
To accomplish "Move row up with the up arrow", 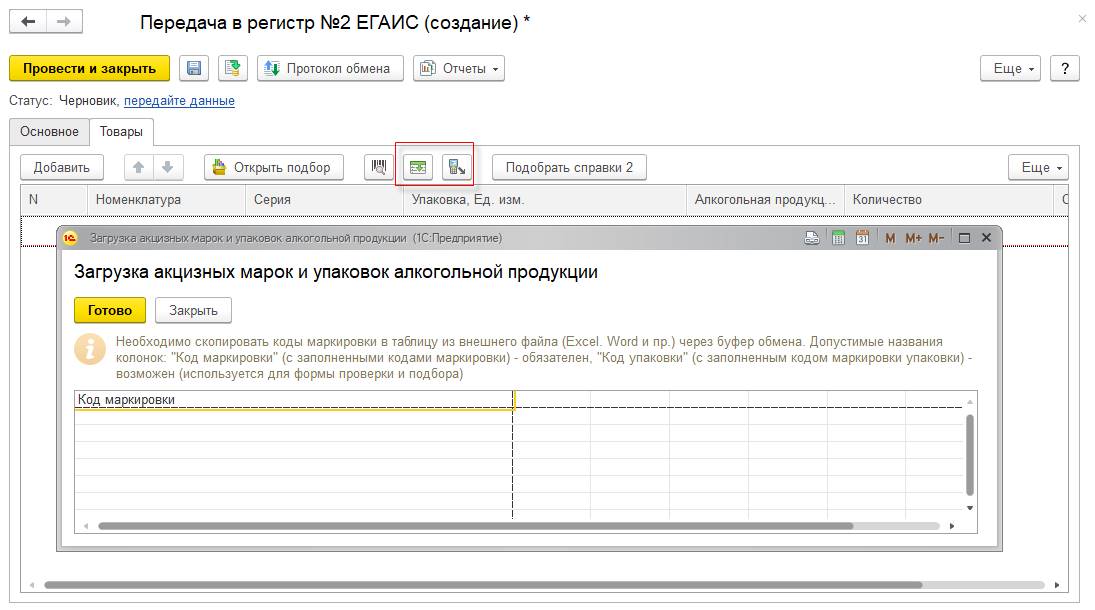I will (x=139, y=168).
